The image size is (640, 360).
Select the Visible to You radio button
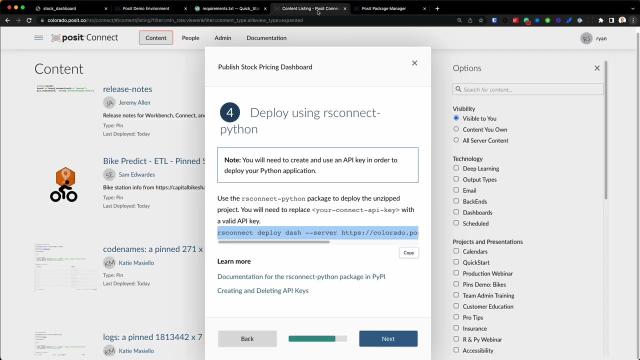coord(456,118)
